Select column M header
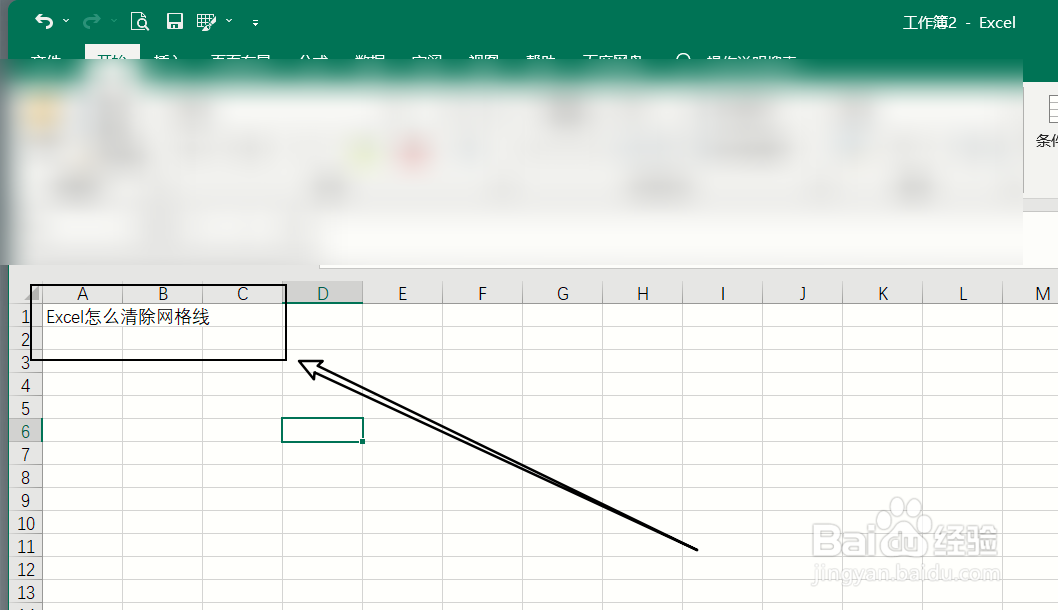Image resolution: width=1058 pixels, height=610 pixels. pyautogui.click(x=1031, y=294)
